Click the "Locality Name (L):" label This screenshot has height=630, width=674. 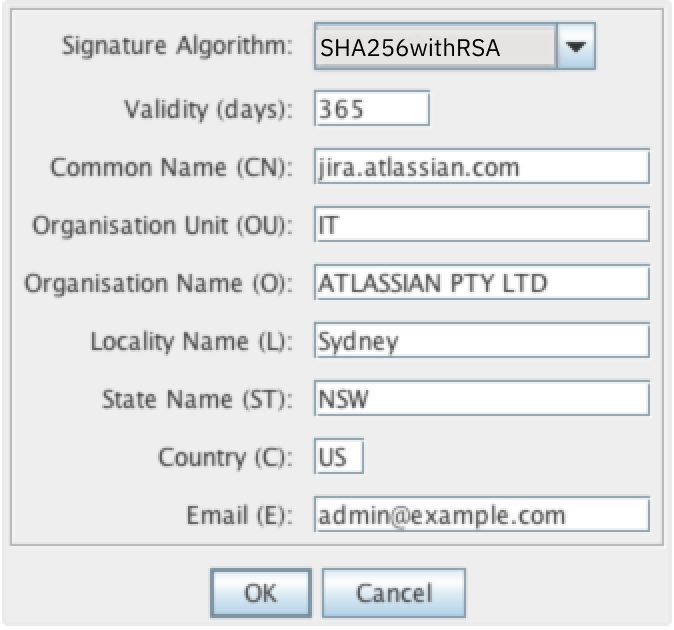[x=191, y=341]
